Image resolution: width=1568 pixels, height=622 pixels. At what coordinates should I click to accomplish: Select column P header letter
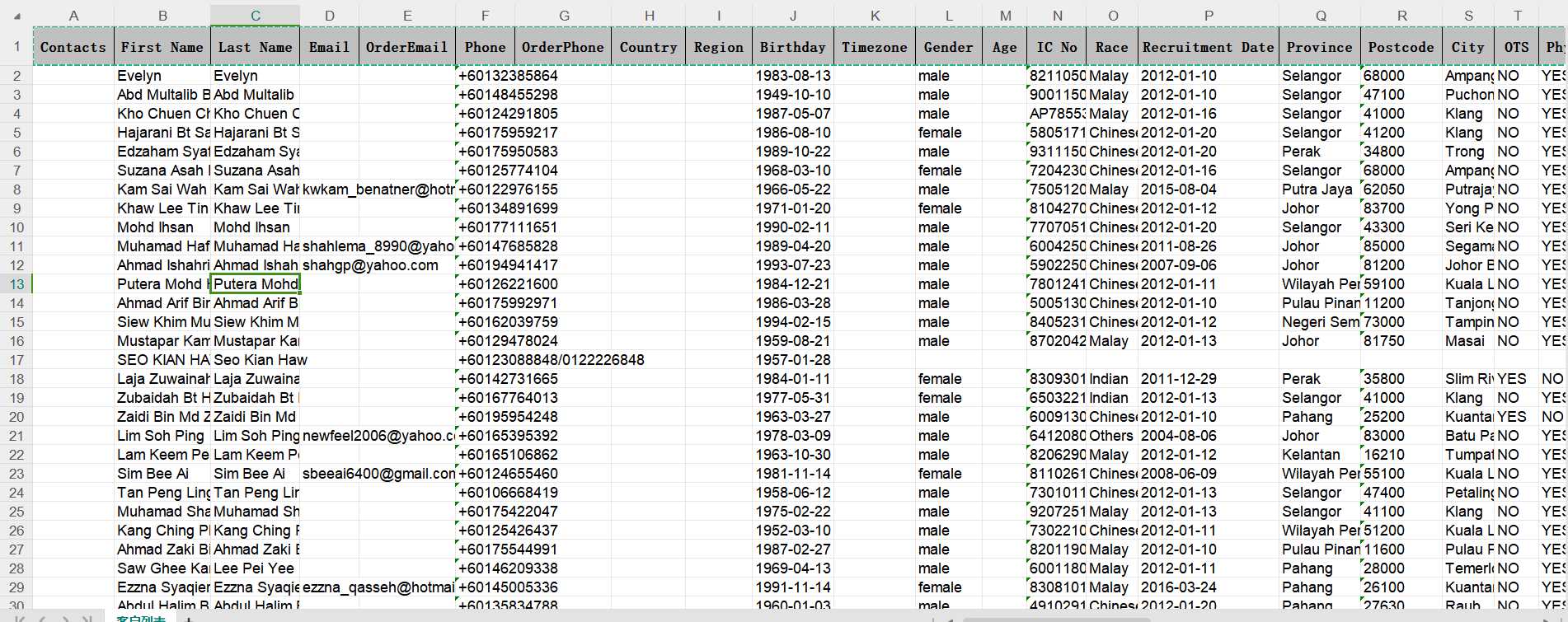pos(1209,15)
